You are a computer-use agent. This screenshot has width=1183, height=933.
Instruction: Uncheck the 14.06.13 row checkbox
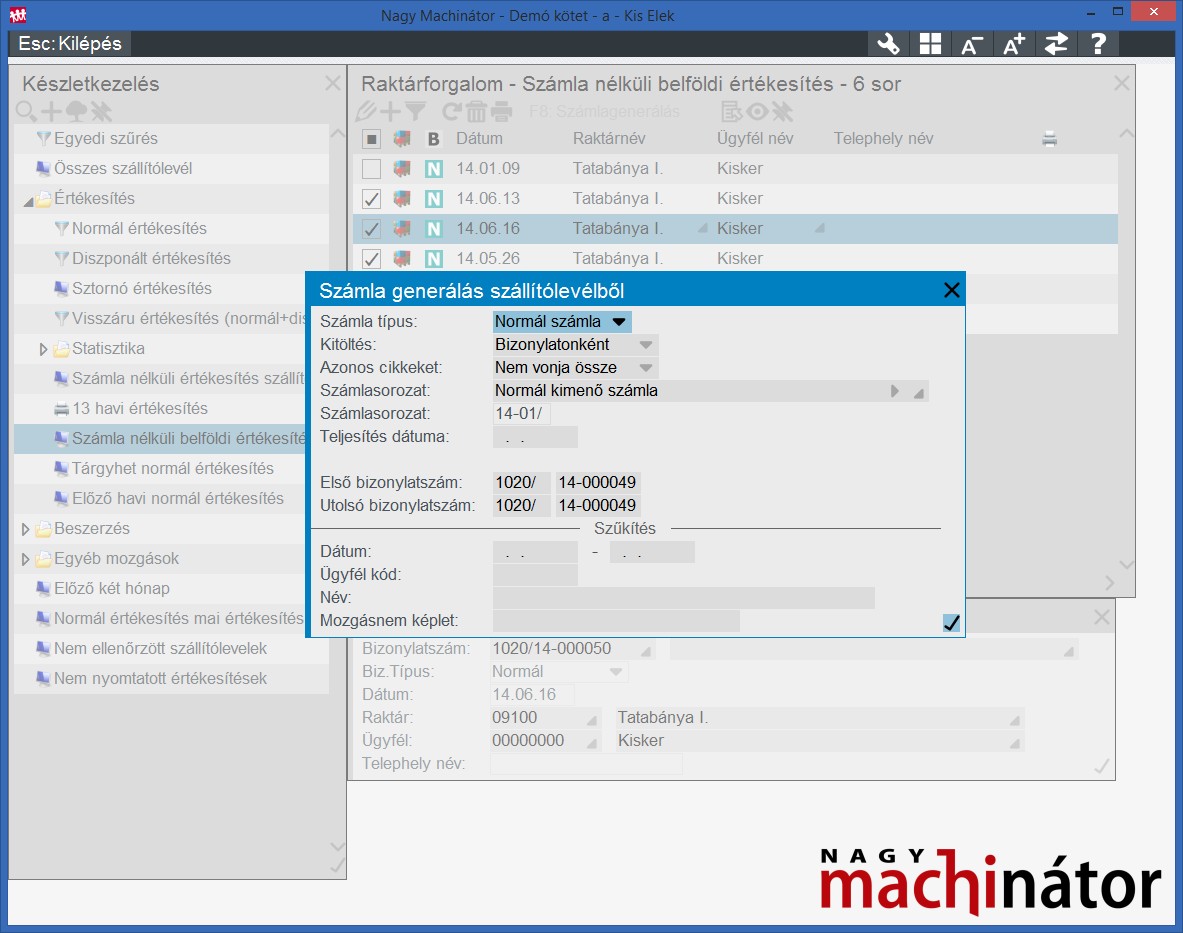(371, 199)
